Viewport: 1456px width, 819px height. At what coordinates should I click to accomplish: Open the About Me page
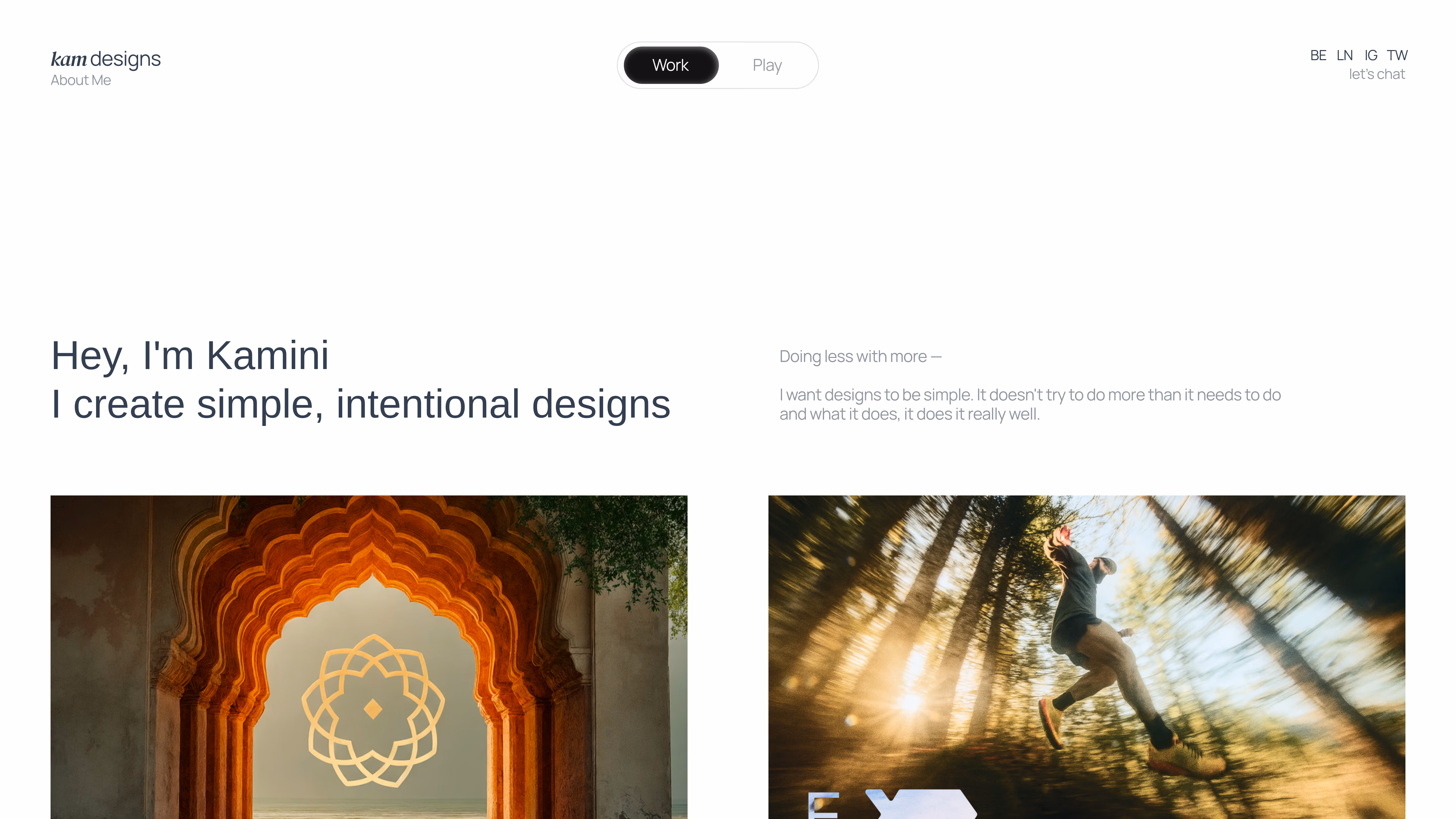point(81,80)
